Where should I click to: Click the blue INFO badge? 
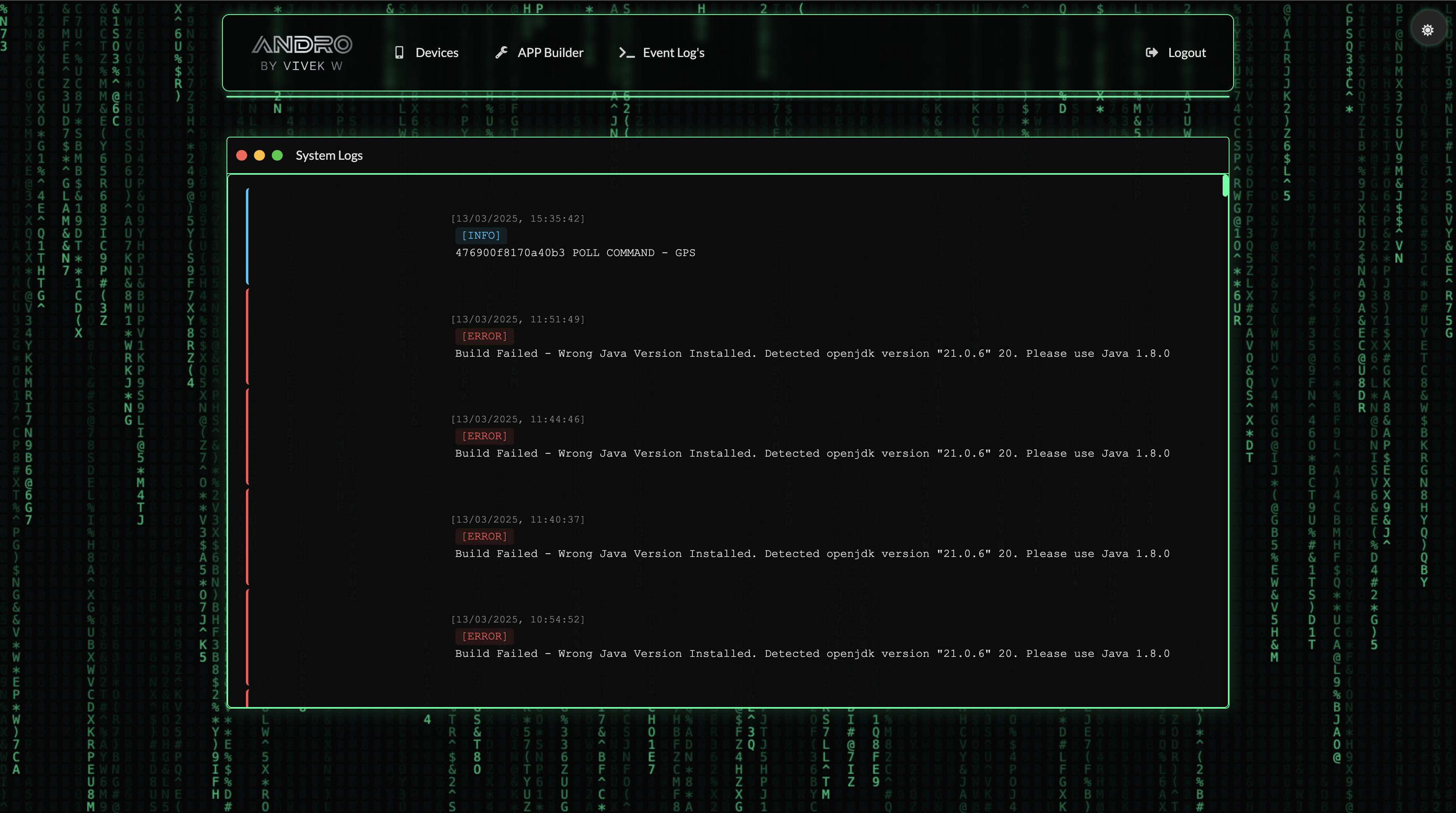480,235
